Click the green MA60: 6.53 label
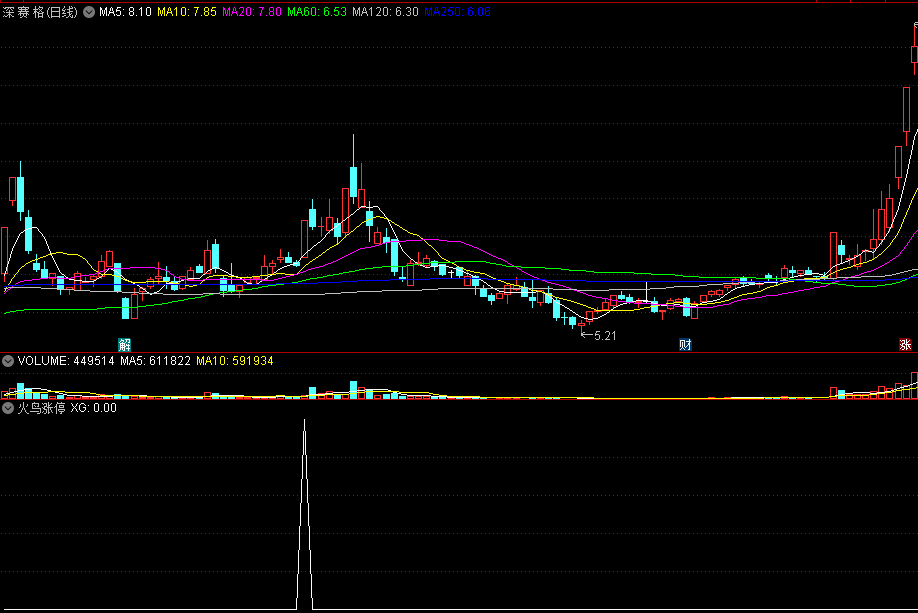918x613 pixels. 317,12
